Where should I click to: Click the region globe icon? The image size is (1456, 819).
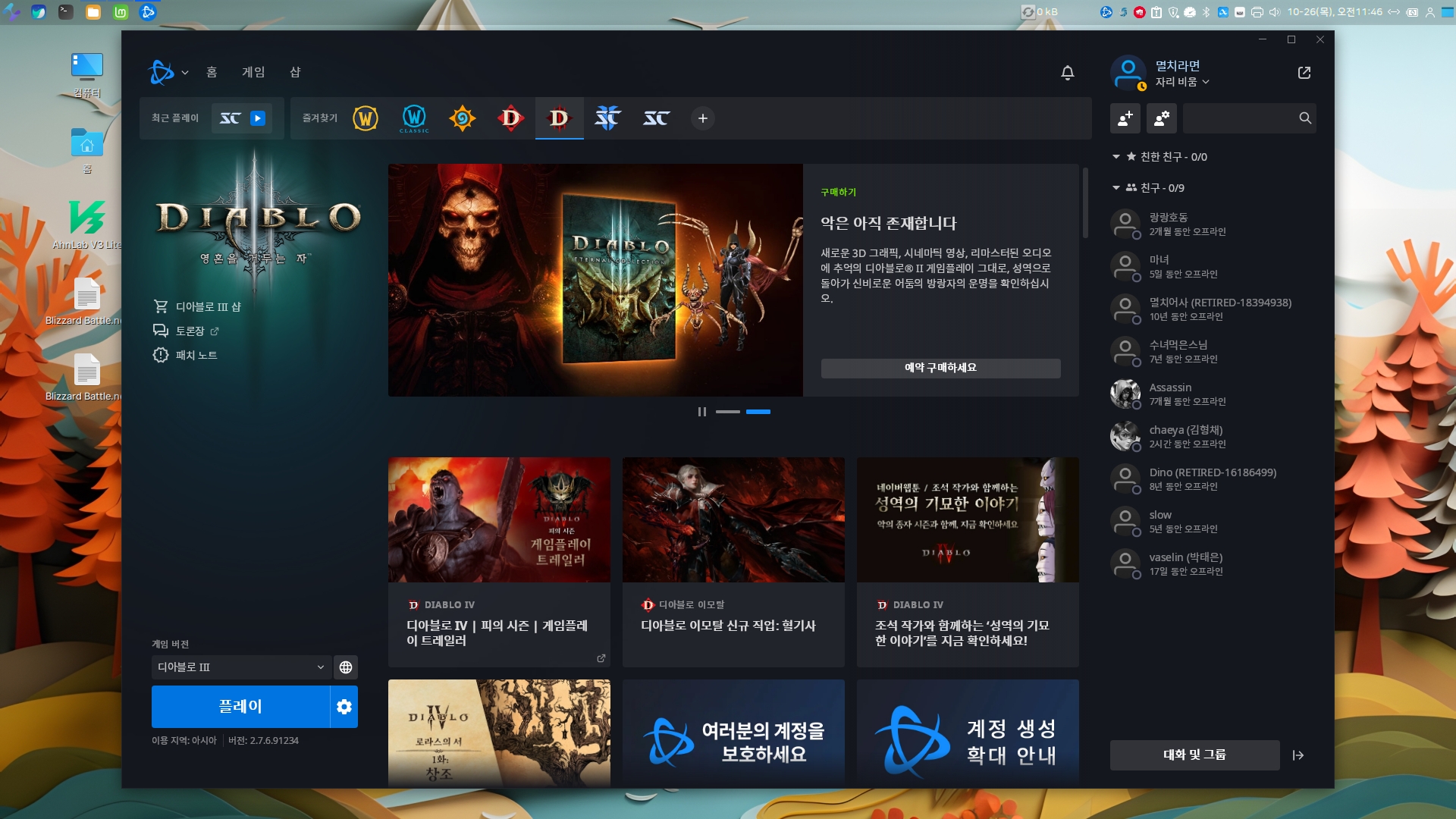[x=346, y=667]
